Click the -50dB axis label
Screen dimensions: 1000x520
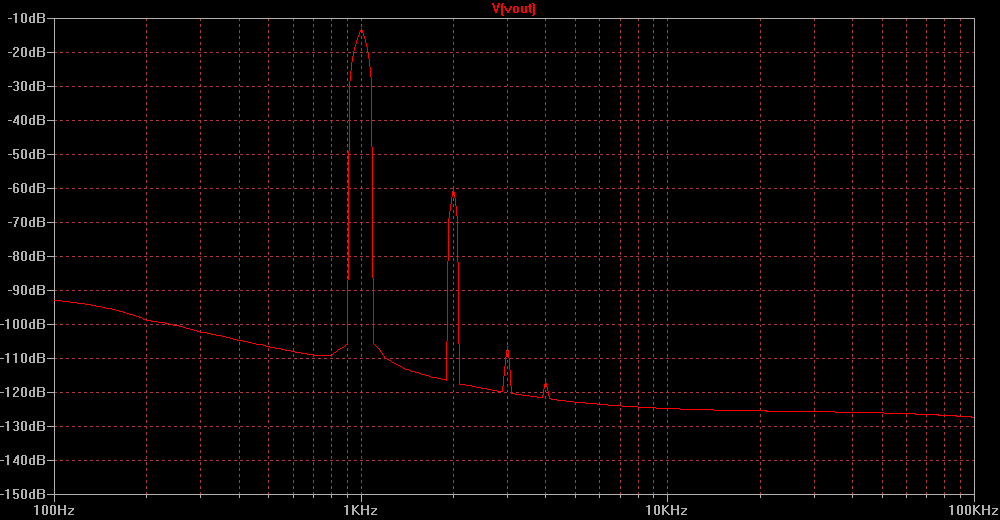click(26, 154)
